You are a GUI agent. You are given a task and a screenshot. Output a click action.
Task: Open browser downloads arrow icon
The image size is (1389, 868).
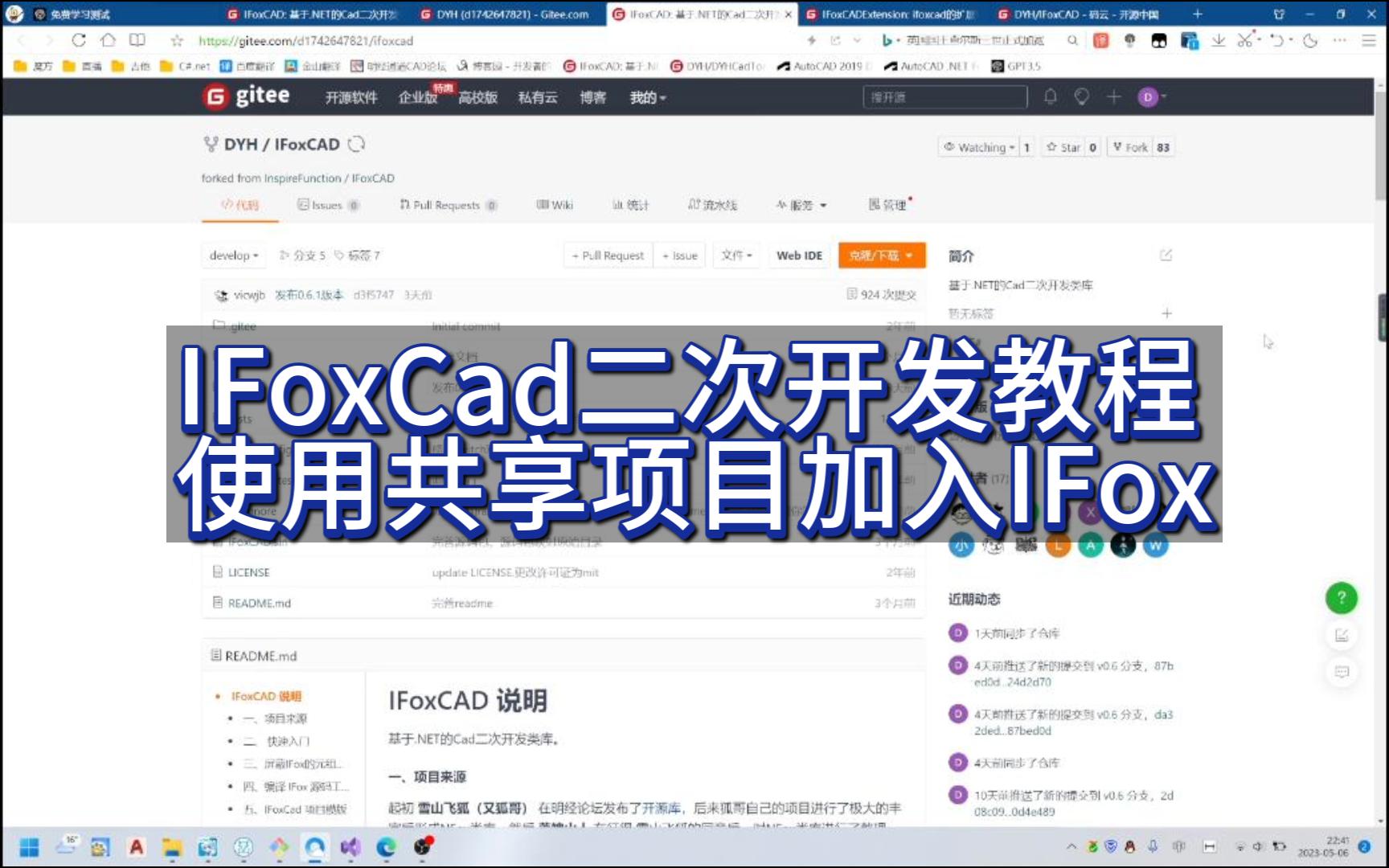(1219, 40)
